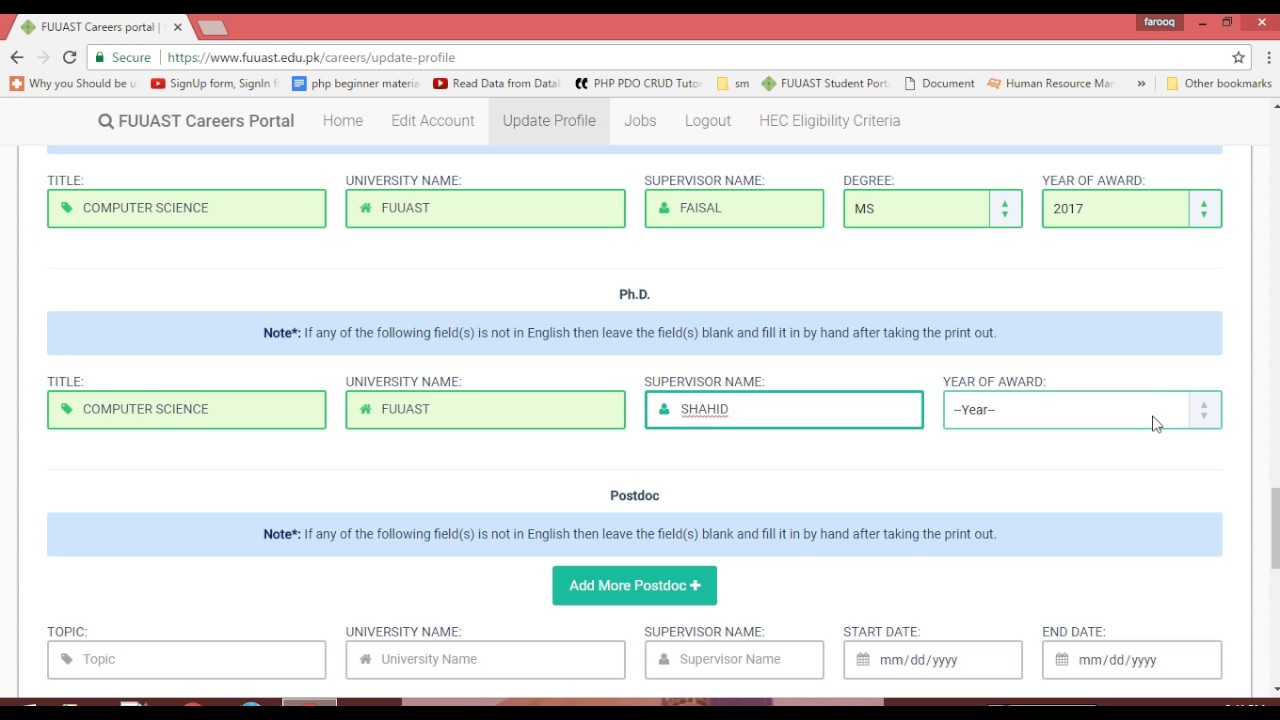Click the home icon in MS University Name field
This screenshot has width=1280, height=720.
[x=365, y=208]
